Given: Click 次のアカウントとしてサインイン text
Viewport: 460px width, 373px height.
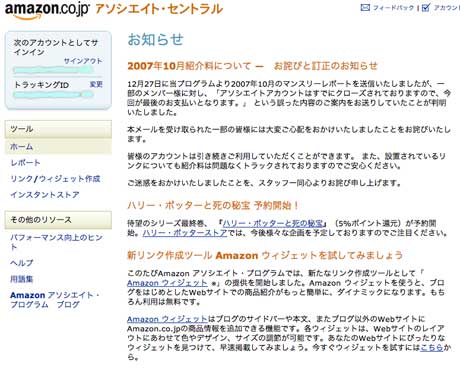Looking at the screenshot, I should coord(56,47).
